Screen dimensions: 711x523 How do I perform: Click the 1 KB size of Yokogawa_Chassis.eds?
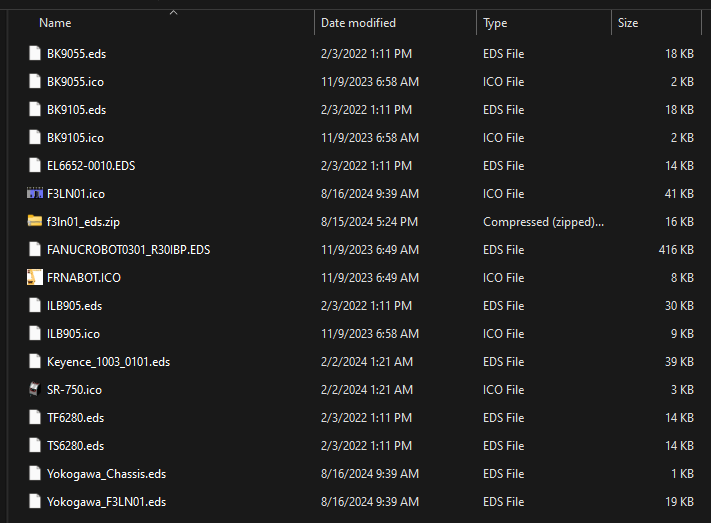click(x=682, y=474)
